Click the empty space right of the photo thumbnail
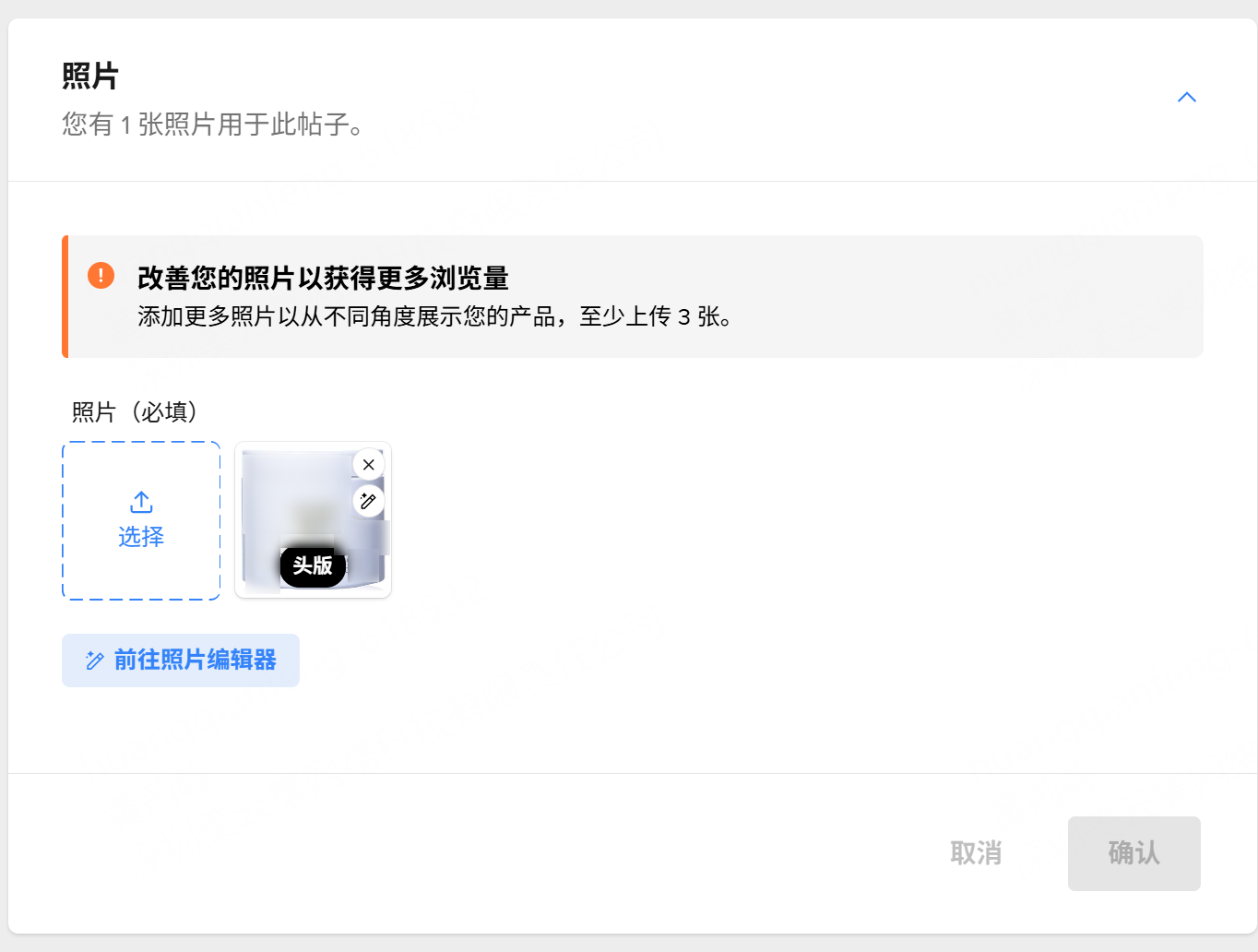1258x952 pixels. pyautogui.click(x=738, y=521)
